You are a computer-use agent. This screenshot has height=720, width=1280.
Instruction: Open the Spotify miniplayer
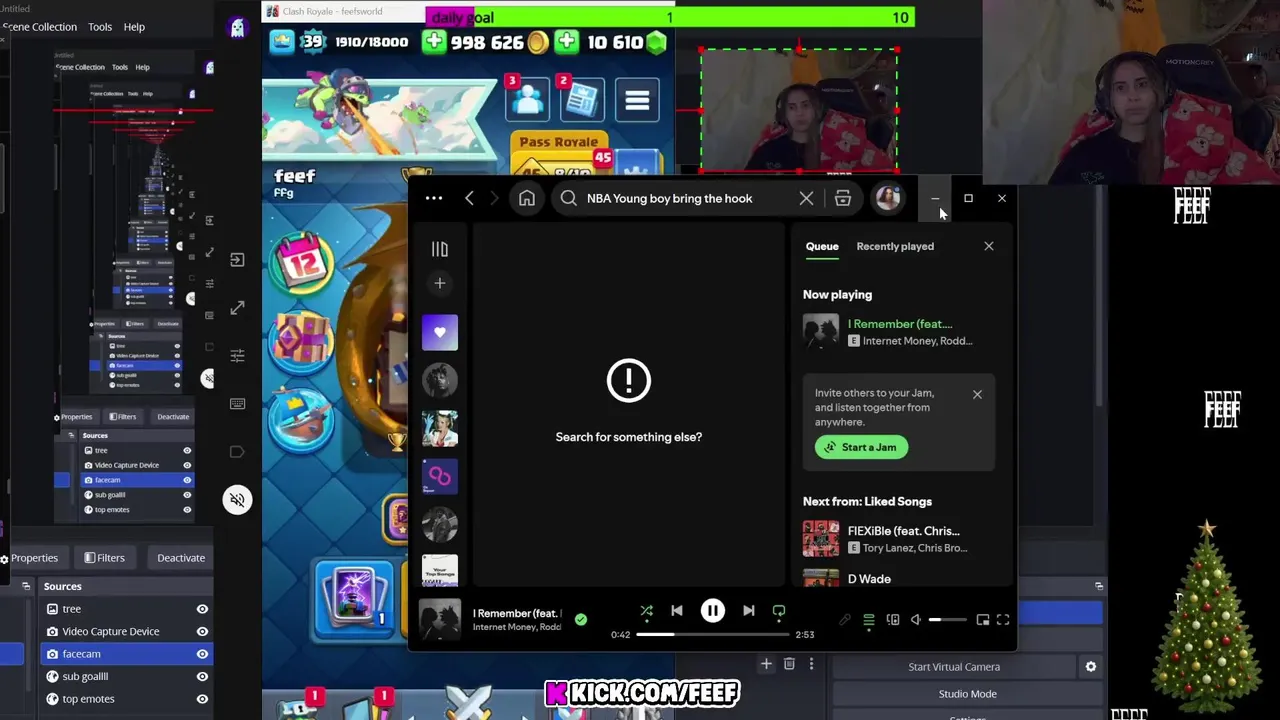click(x=983, y=620)
